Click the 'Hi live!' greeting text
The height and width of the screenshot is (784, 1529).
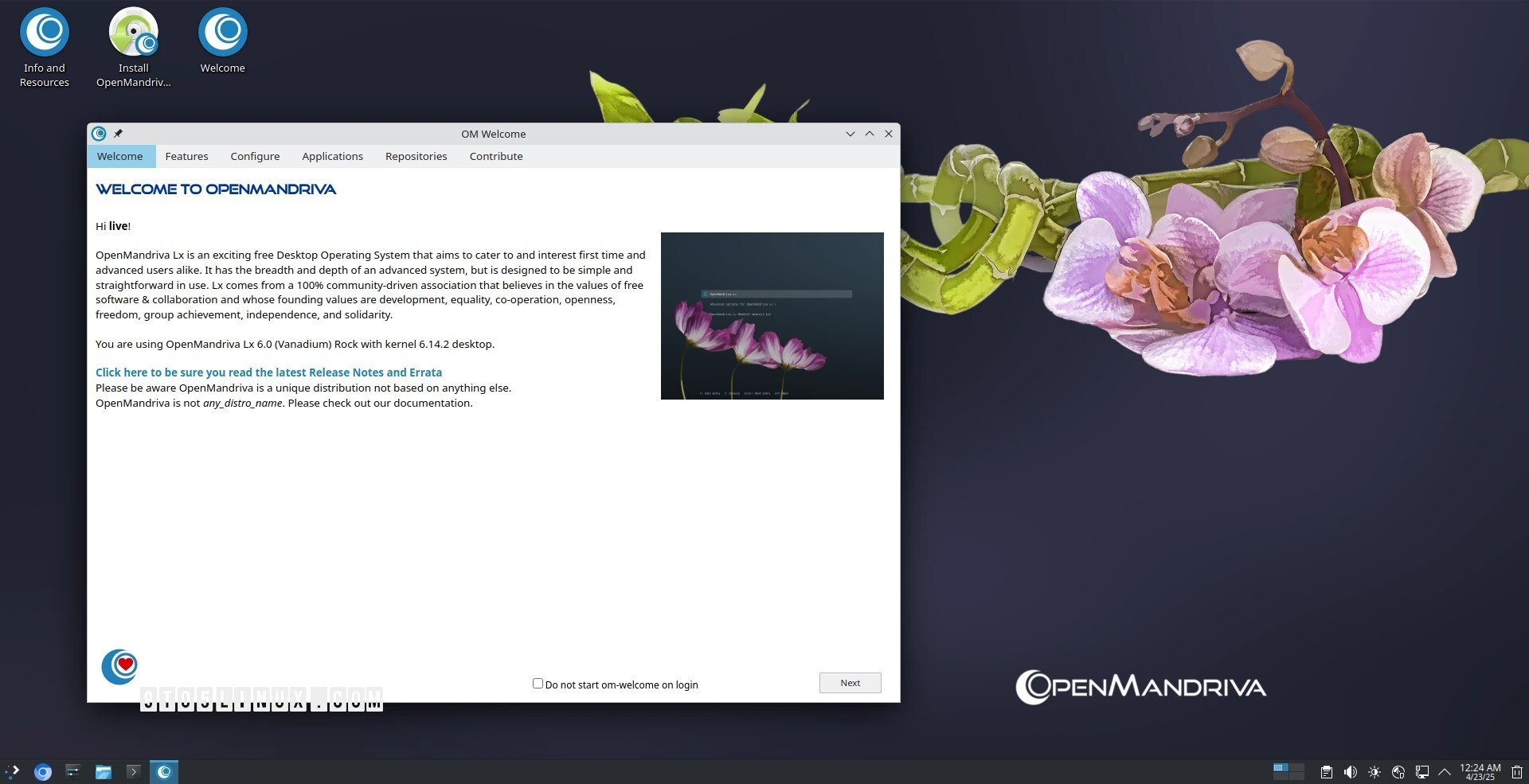pos(113,226)
